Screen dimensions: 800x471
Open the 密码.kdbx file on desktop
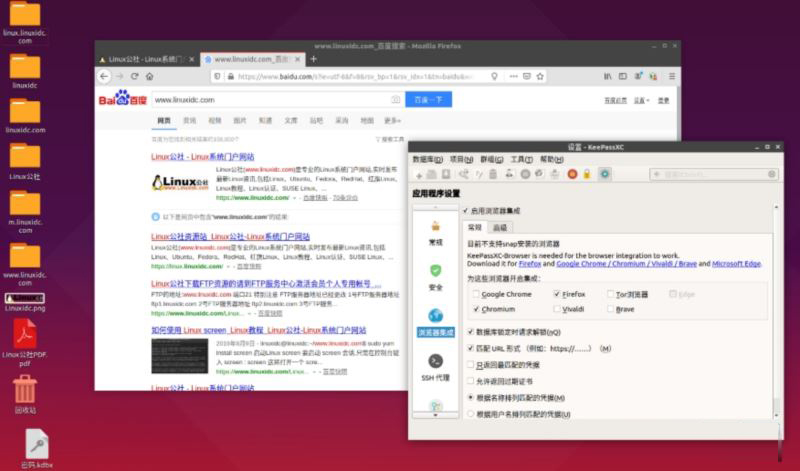37,449
